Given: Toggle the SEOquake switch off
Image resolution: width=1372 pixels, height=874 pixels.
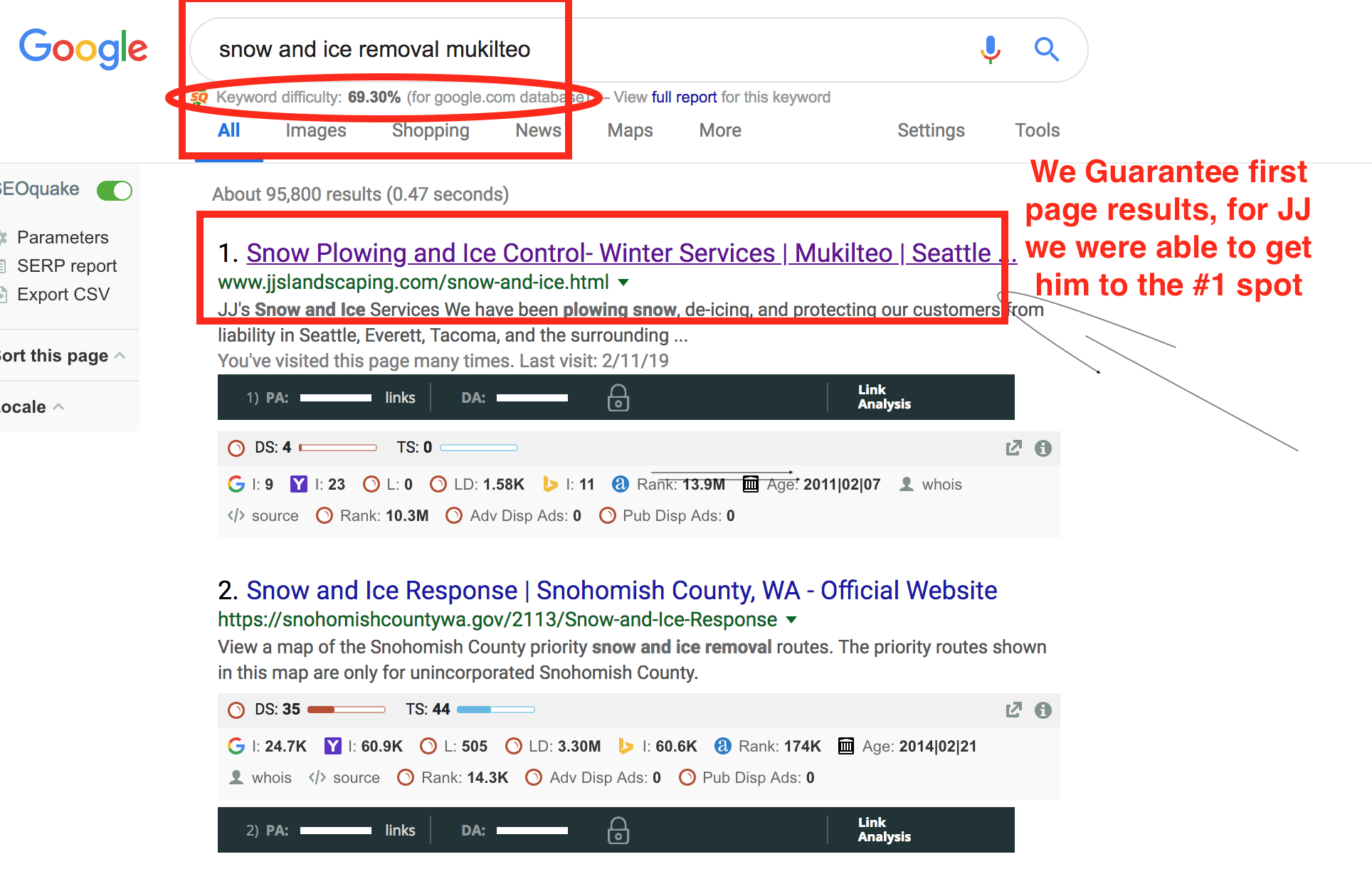Looking at the screenshot, I should tap(115, 191).
